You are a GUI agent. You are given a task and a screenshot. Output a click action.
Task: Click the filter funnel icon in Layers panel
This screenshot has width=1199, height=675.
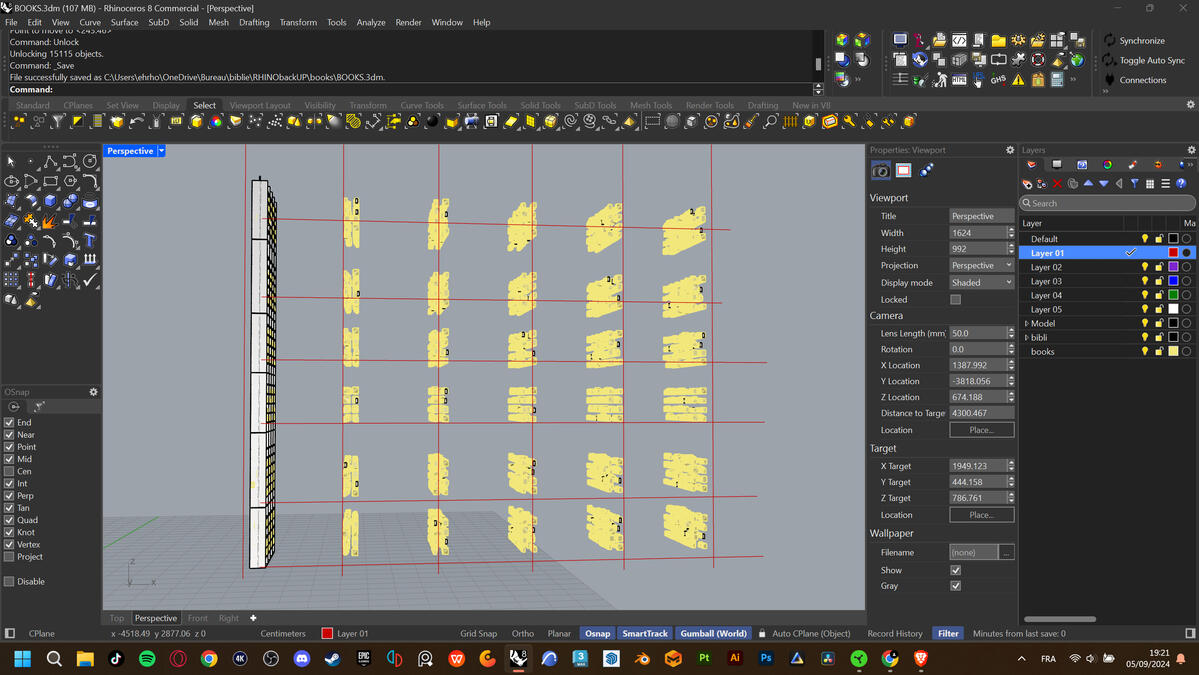pyautogui.click(x=1134, y=184)
